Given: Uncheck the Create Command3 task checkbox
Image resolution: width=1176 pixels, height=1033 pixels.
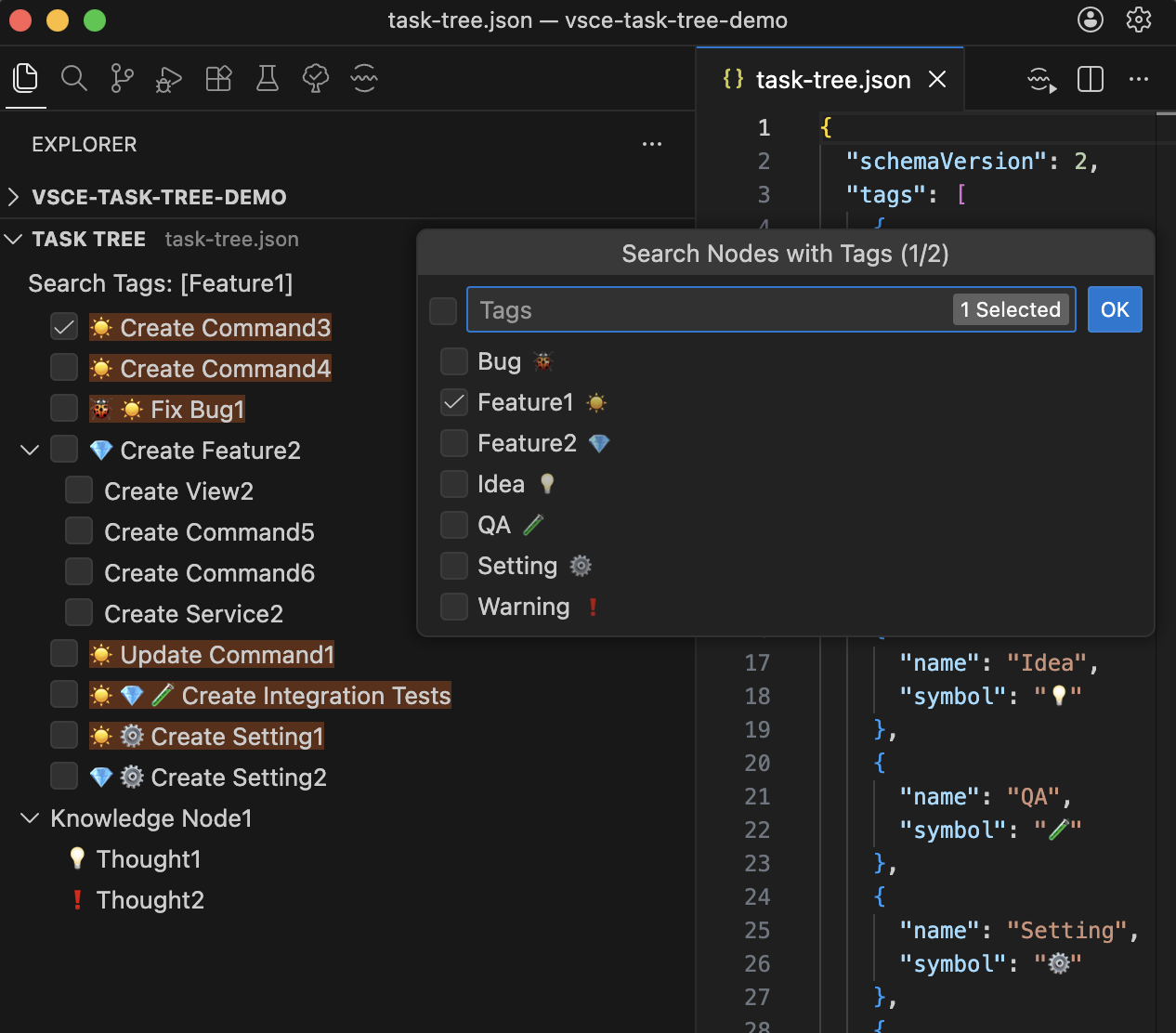Looking at the screenshot, I should click(64, 327).
